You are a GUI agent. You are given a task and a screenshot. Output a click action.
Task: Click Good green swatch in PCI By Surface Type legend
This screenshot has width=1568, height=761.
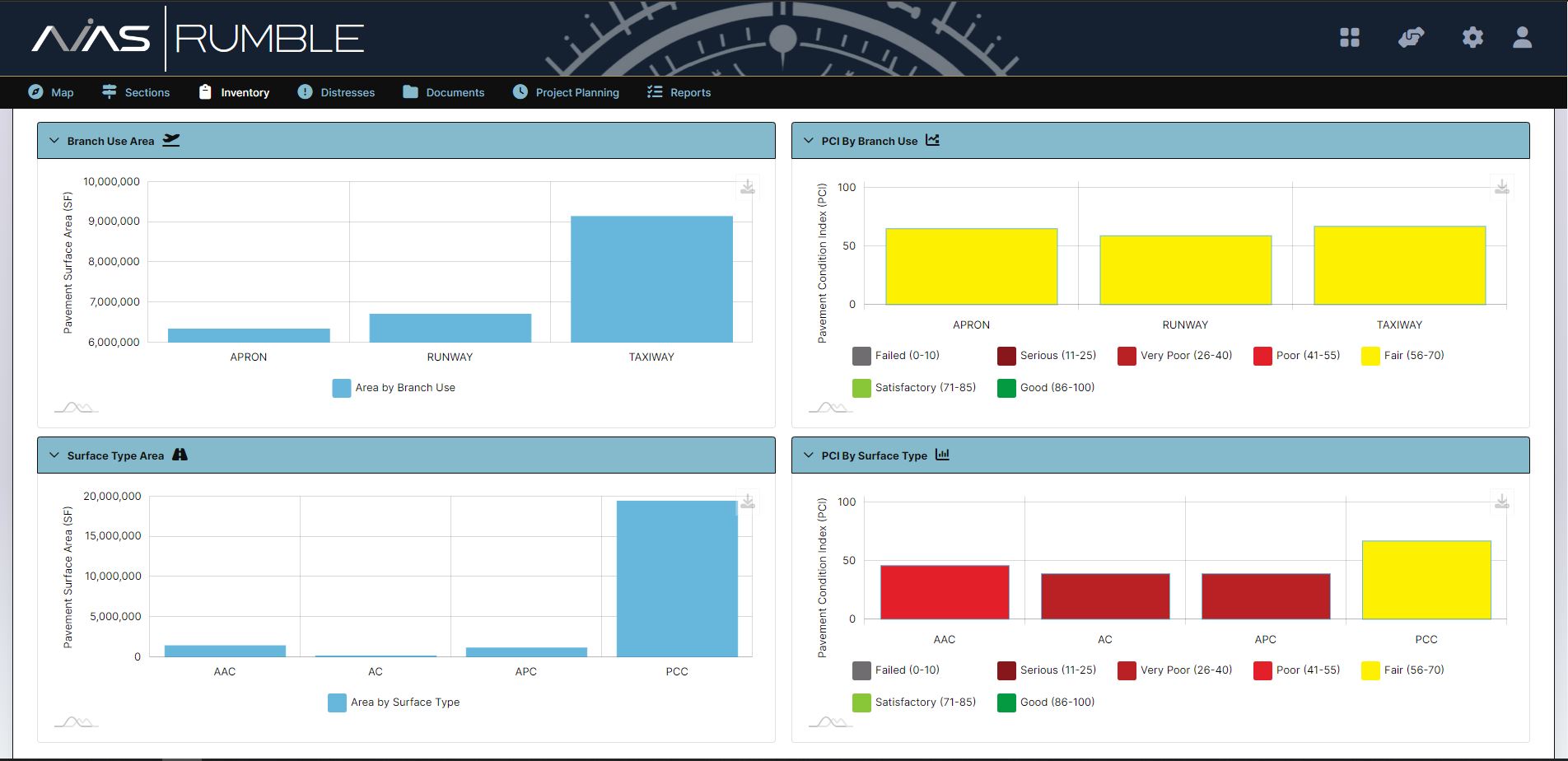(1006, 703)
